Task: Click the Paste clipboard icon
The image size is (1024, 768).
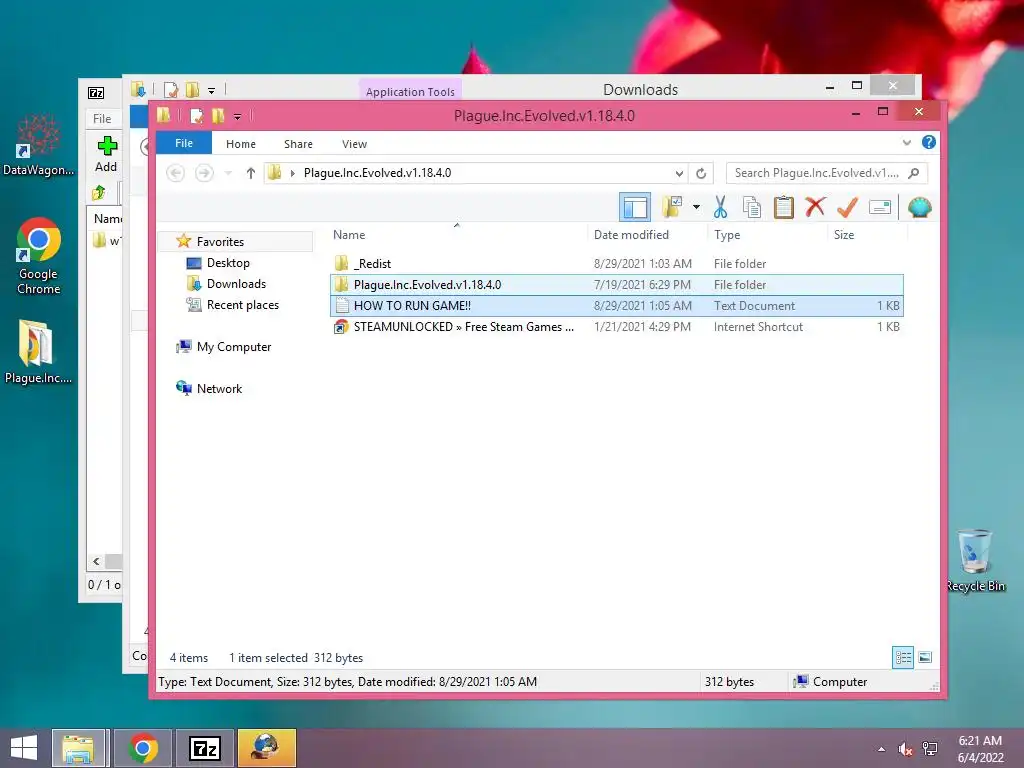Action: pos(783,208)
